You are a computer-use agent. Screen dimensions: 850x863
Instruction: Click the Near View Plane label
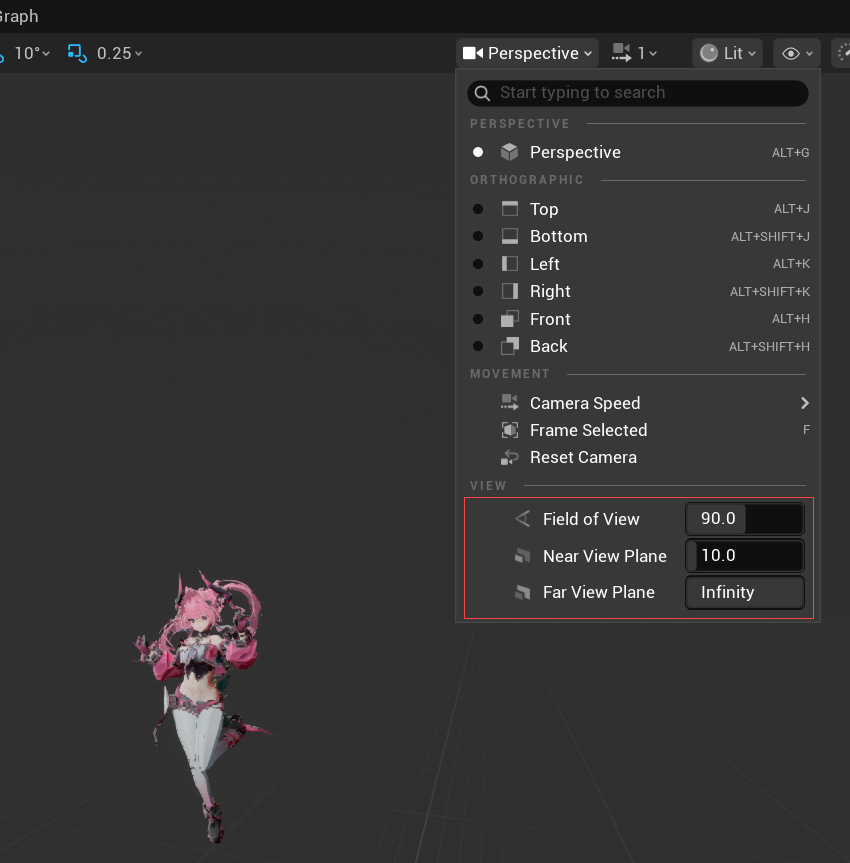604,556
